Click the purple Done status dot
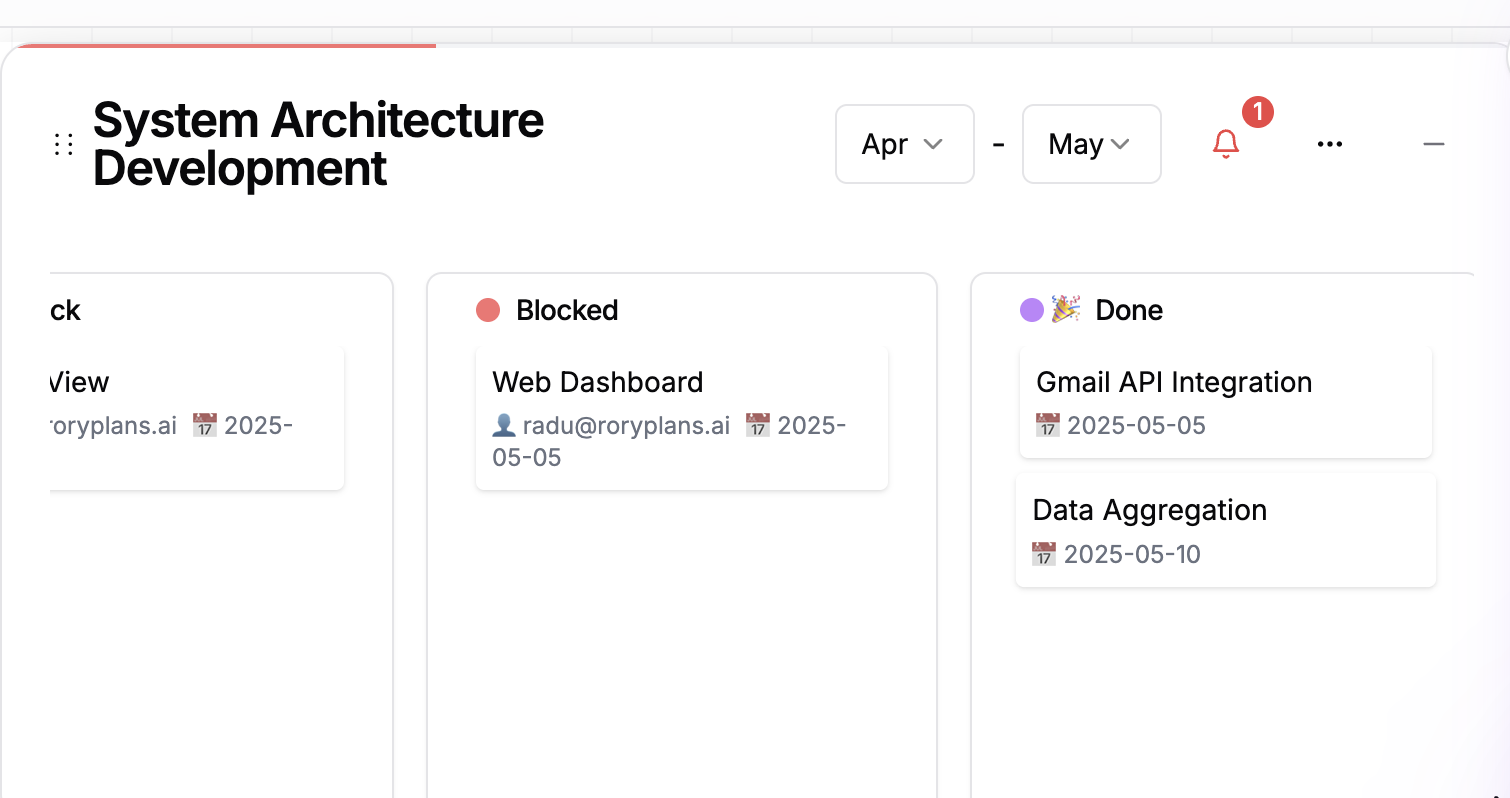1510x798 pixels. point(1031,310)
